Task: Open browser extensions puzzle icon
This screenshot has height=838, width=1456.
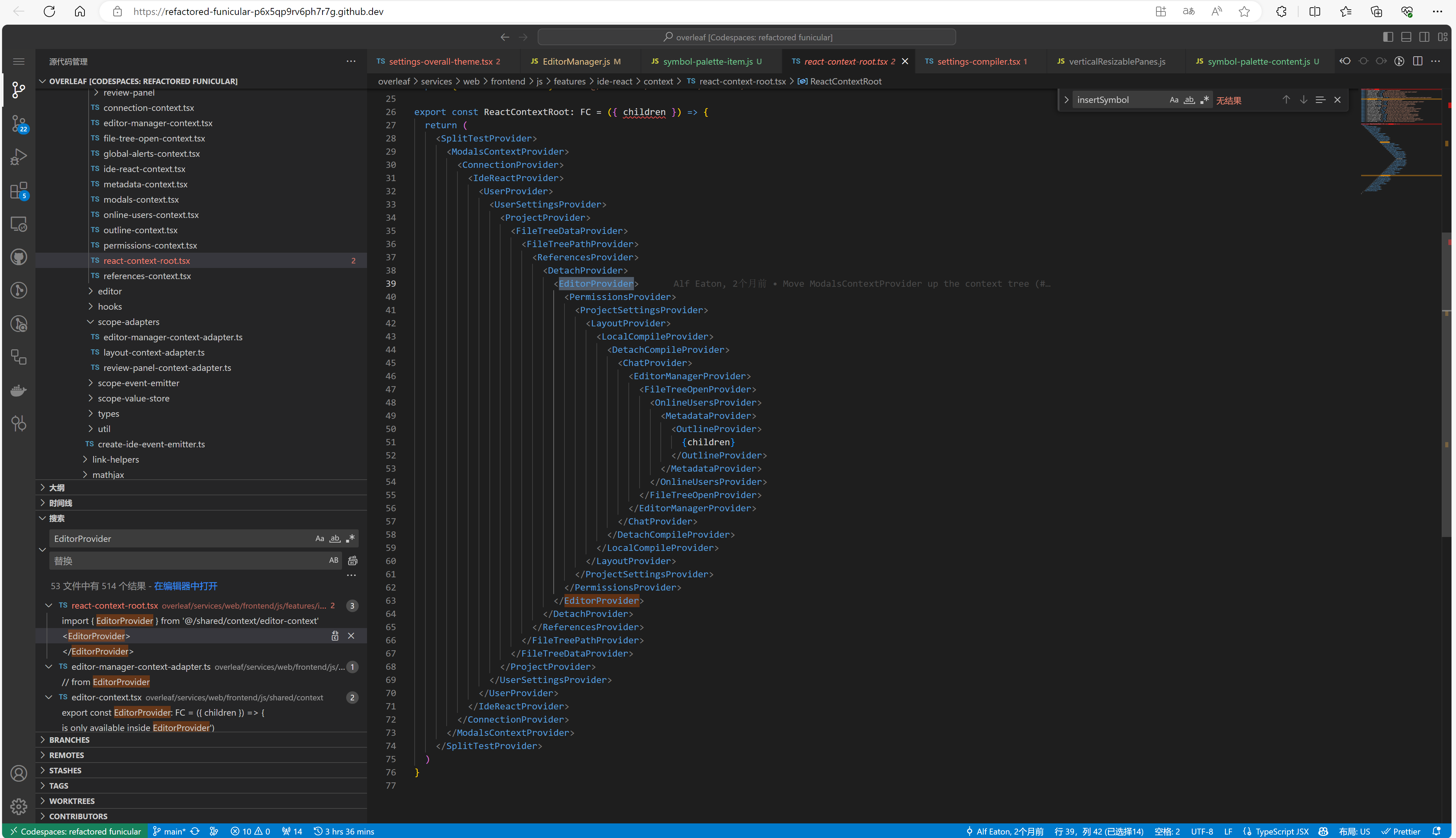Action: pos(1281,11)
